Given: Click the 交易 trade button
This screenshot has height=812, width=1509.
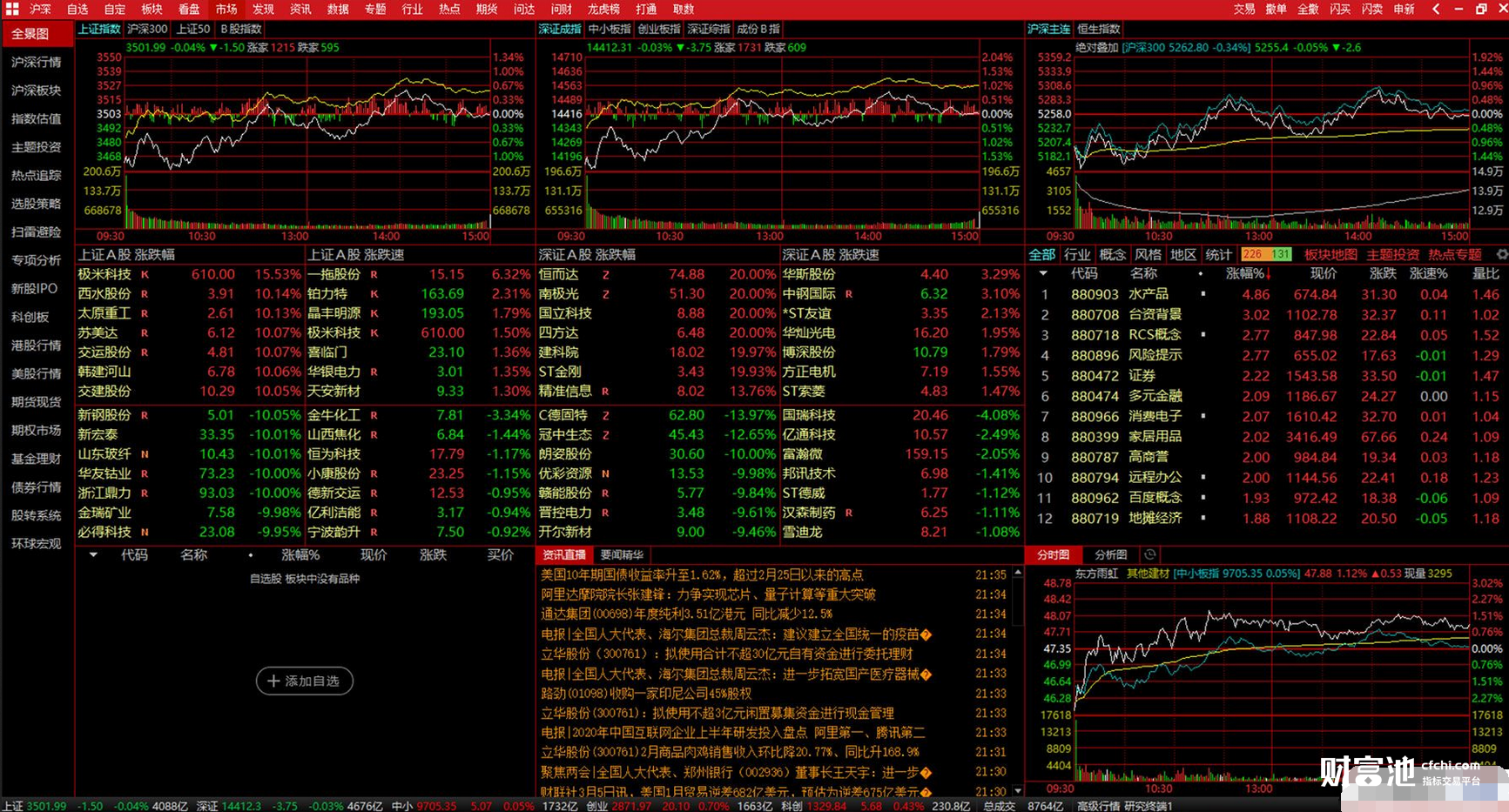Looking at the screenshot, I should coord(1244,9).
